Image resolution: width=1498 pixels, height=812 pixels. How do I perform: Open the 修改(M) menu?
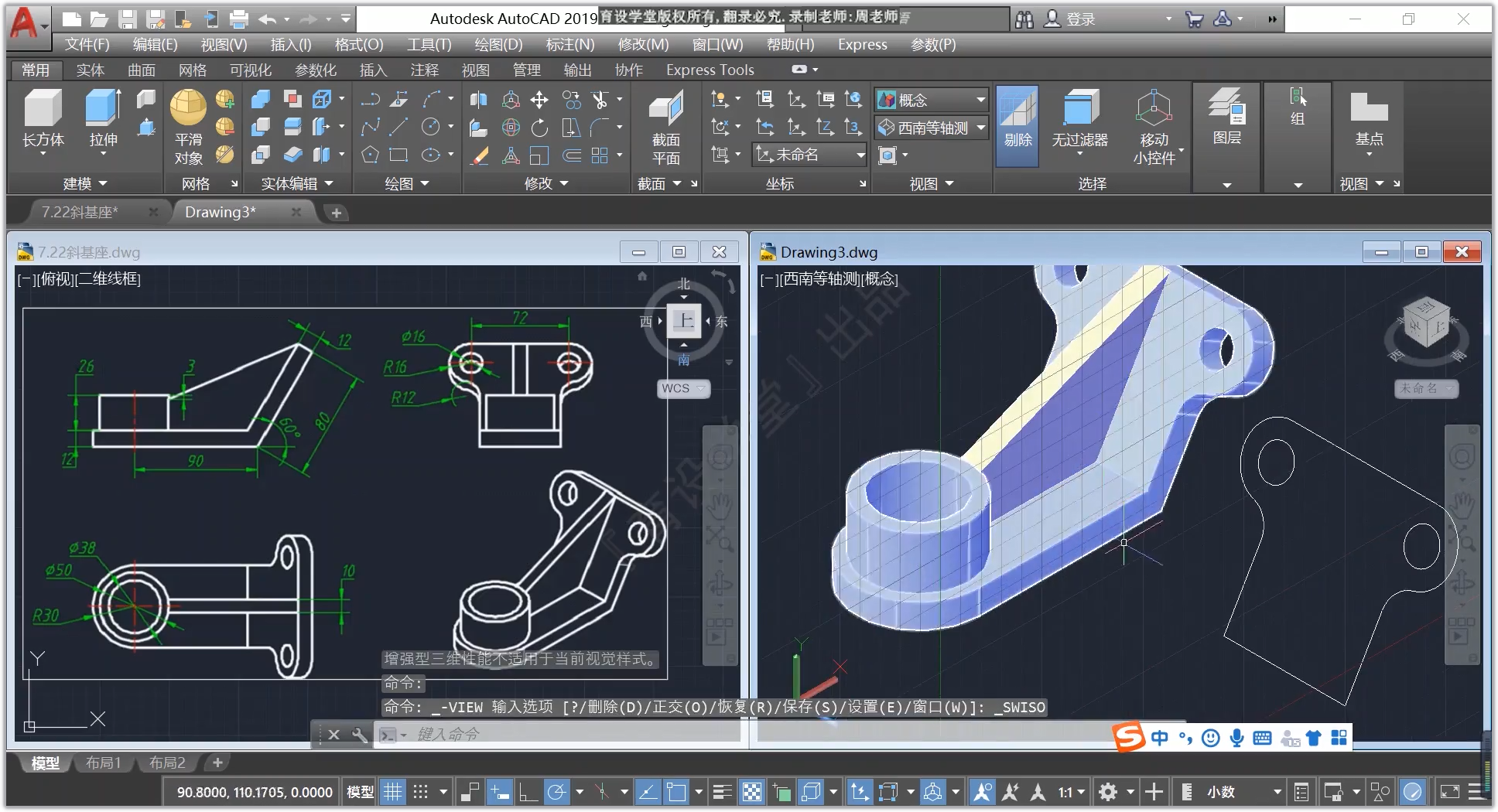coord(643,45)
